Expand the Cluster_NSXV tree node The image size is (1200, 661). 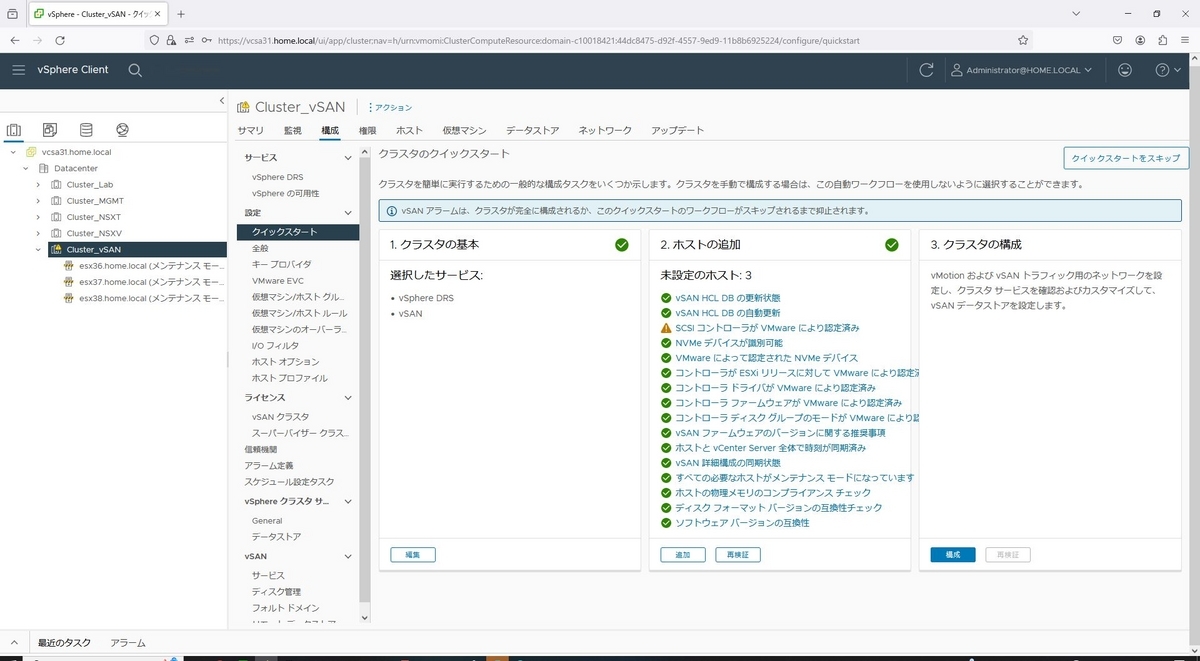[38, 233]
